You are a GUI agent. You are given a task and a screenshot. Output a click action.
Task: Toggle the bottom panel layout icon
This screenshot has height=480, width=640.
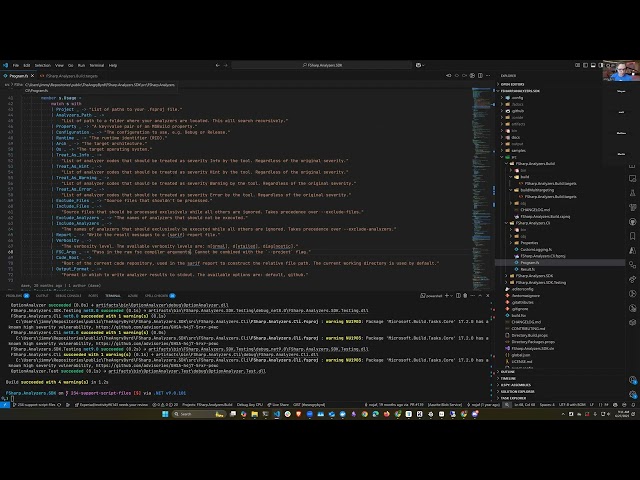click(593, 65)
